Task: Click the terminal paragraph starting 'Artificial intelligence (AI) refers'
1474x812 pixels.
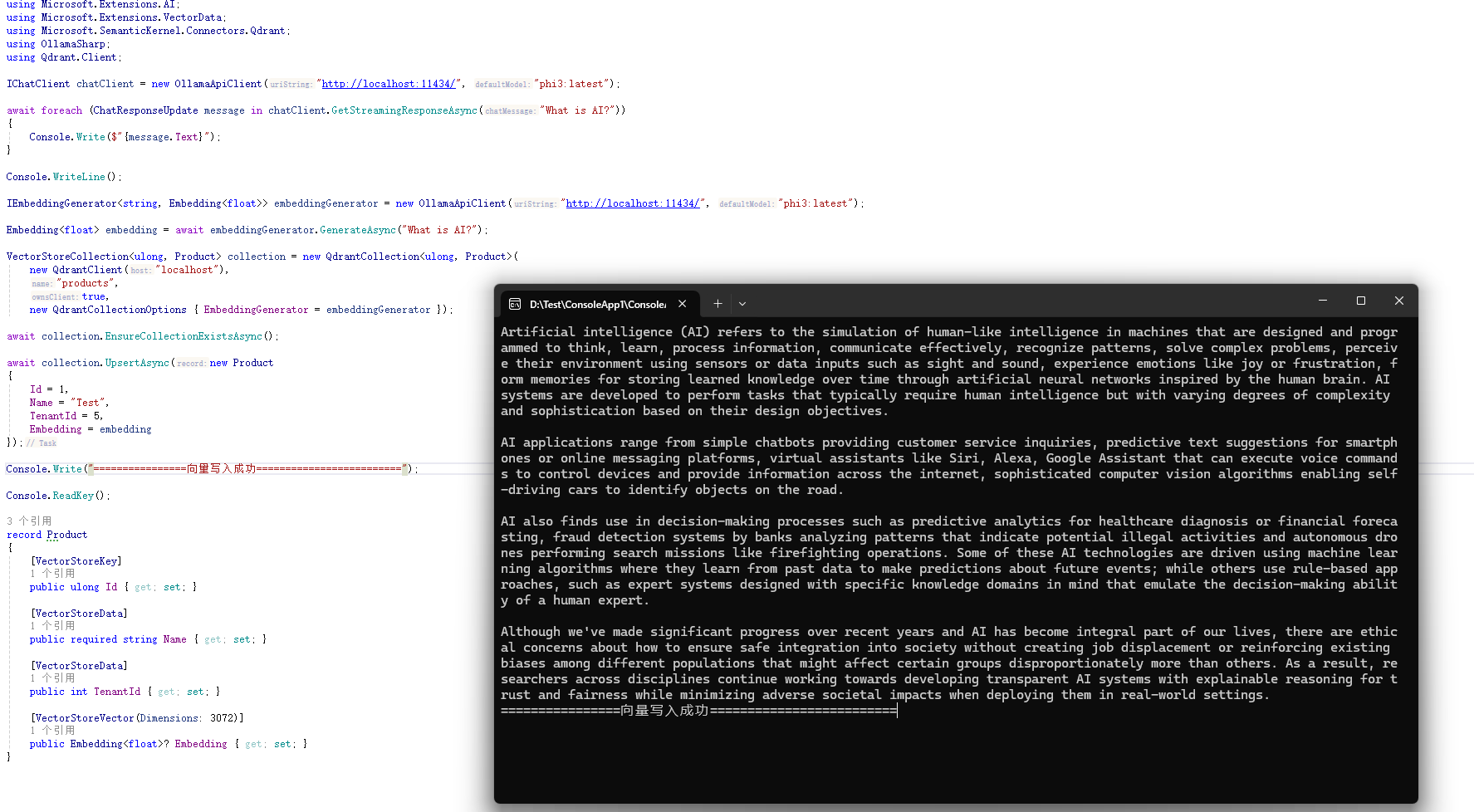Action: [x=949, y=371]
